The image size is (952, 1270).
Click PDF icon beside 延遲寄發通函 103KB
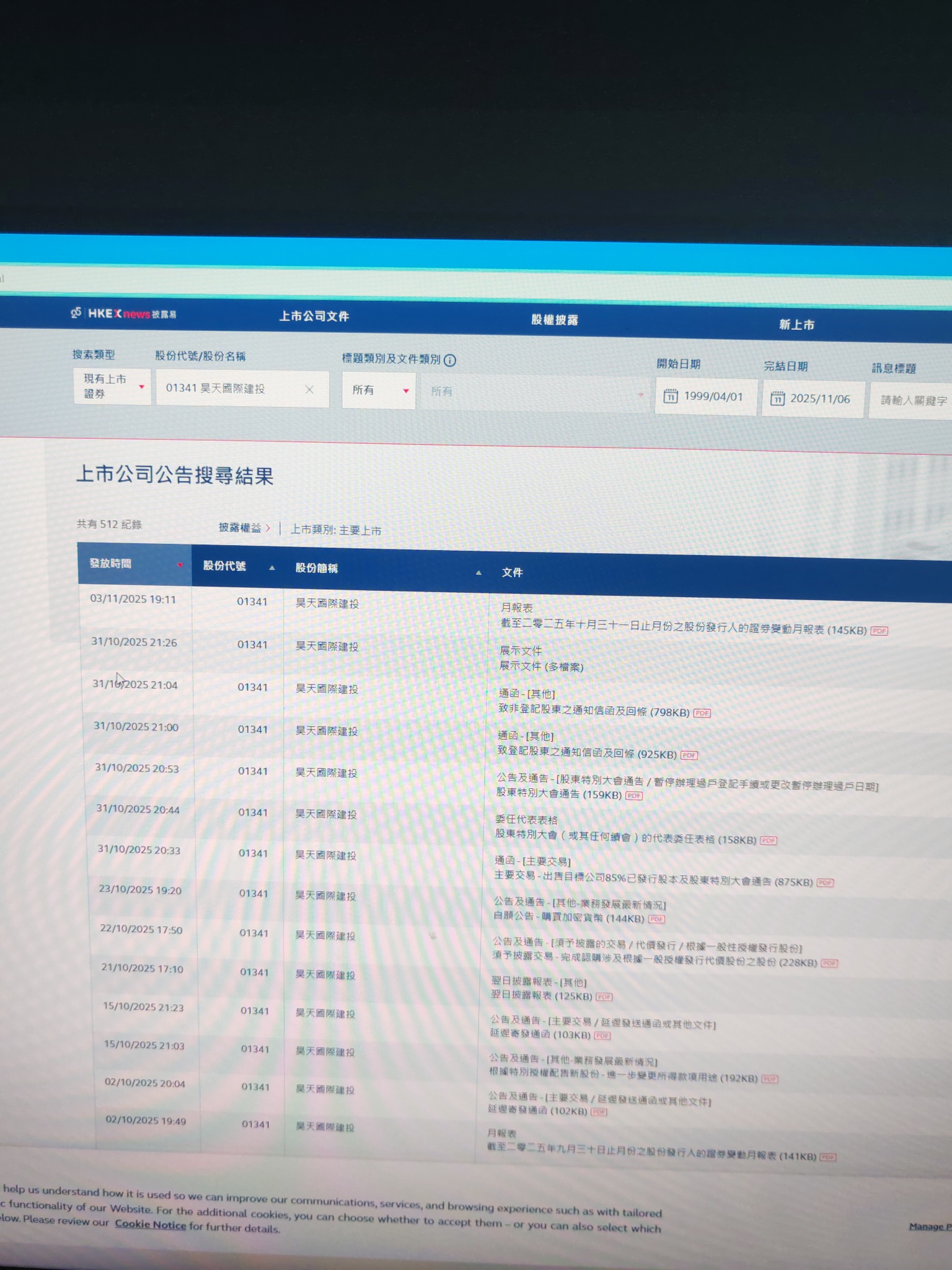pos(602,1036)
